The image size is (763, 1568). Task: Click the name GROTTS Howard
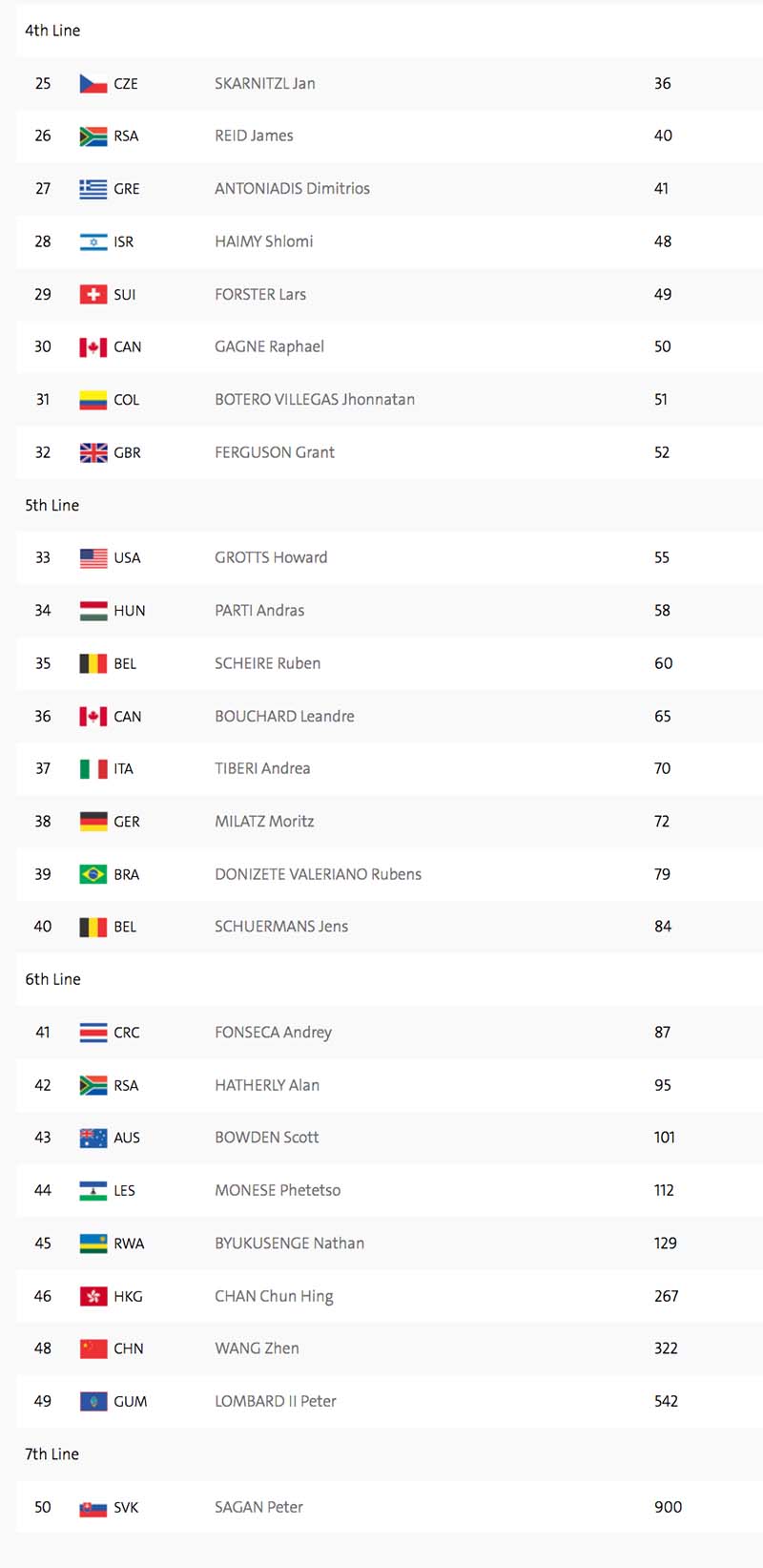tap(271, 557)
